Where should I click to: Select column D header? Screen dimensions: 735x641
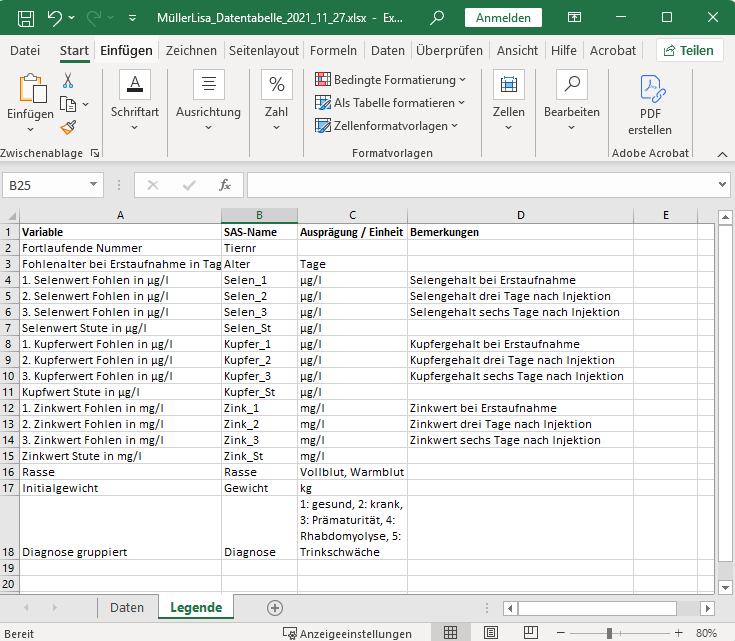[x=520, y=215]
